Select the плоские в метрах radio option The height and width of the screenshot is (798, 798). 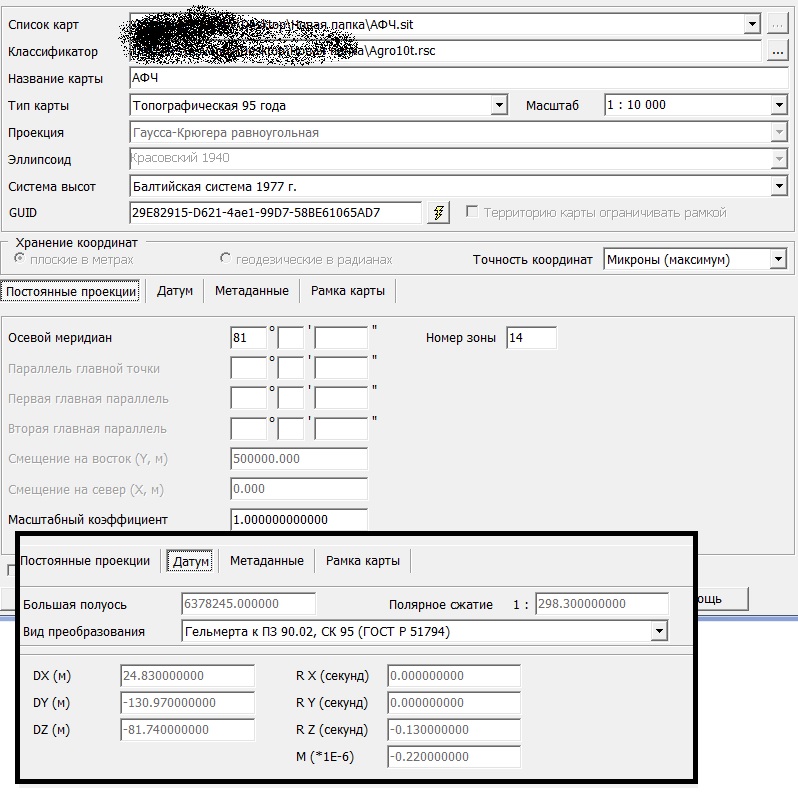(x=19, y=258)
